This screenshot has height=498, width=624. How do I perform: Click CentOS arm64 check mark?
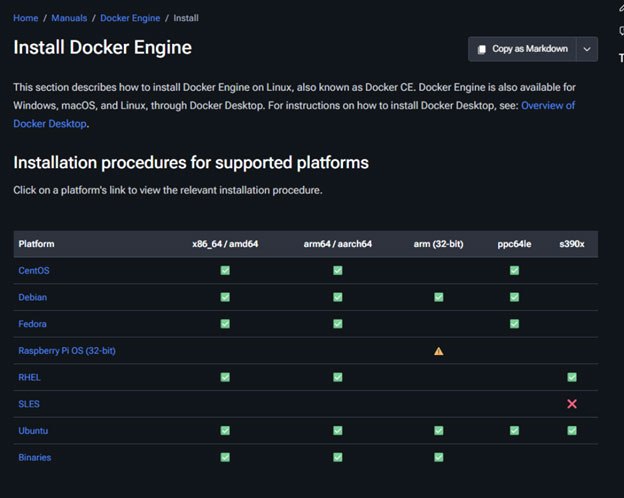pyautogui.click(x=338, y=271)
